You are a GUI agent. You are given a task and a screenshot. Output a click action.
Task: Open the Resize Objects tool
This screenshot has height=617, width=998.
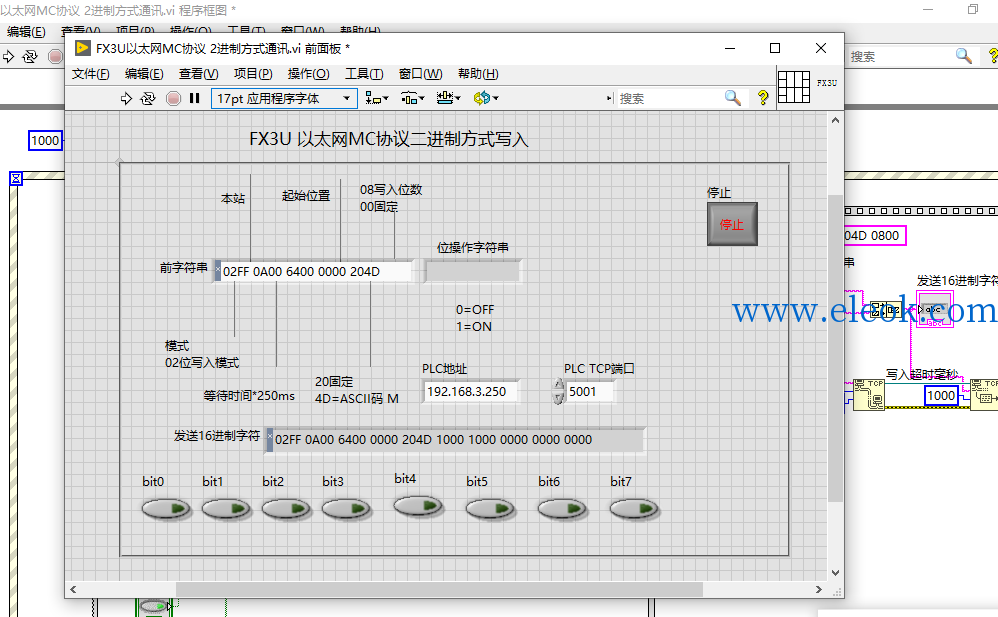point(448,98)
